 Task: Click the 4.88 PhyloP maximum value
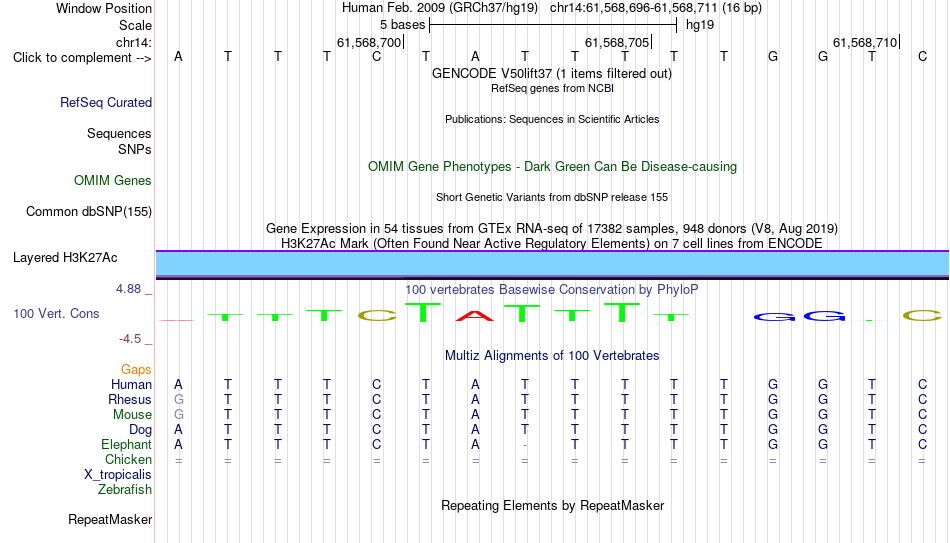(128, 289)
